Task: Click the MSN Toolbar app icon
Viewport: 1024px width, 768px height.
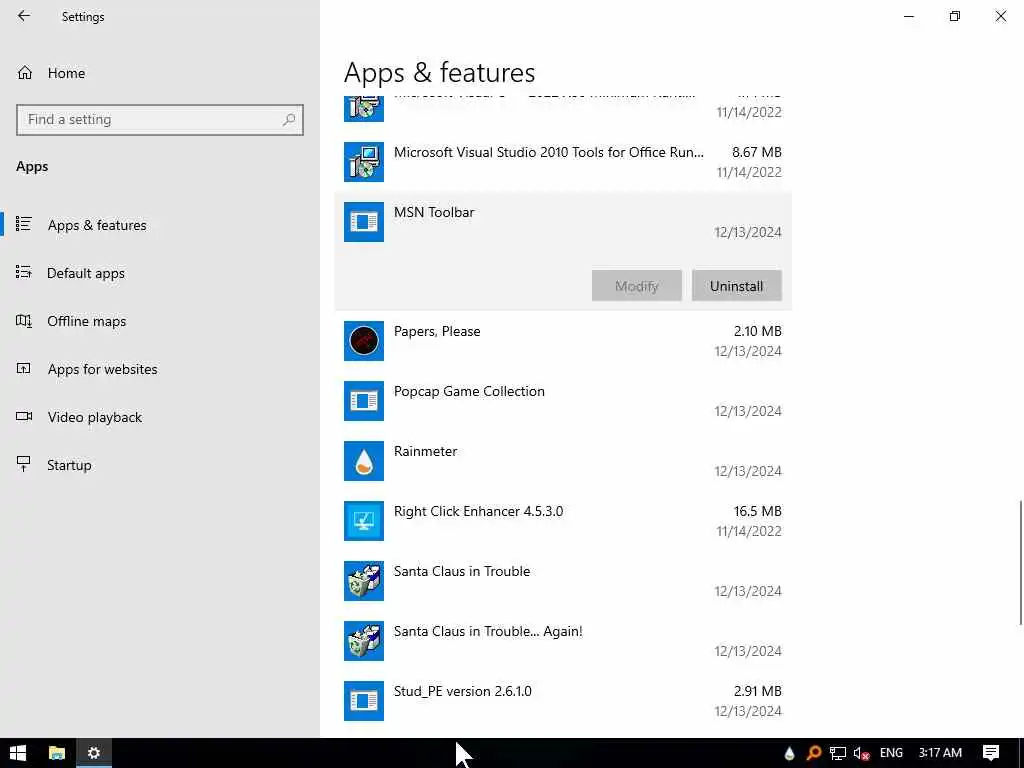Action: (x=364, y=222)
